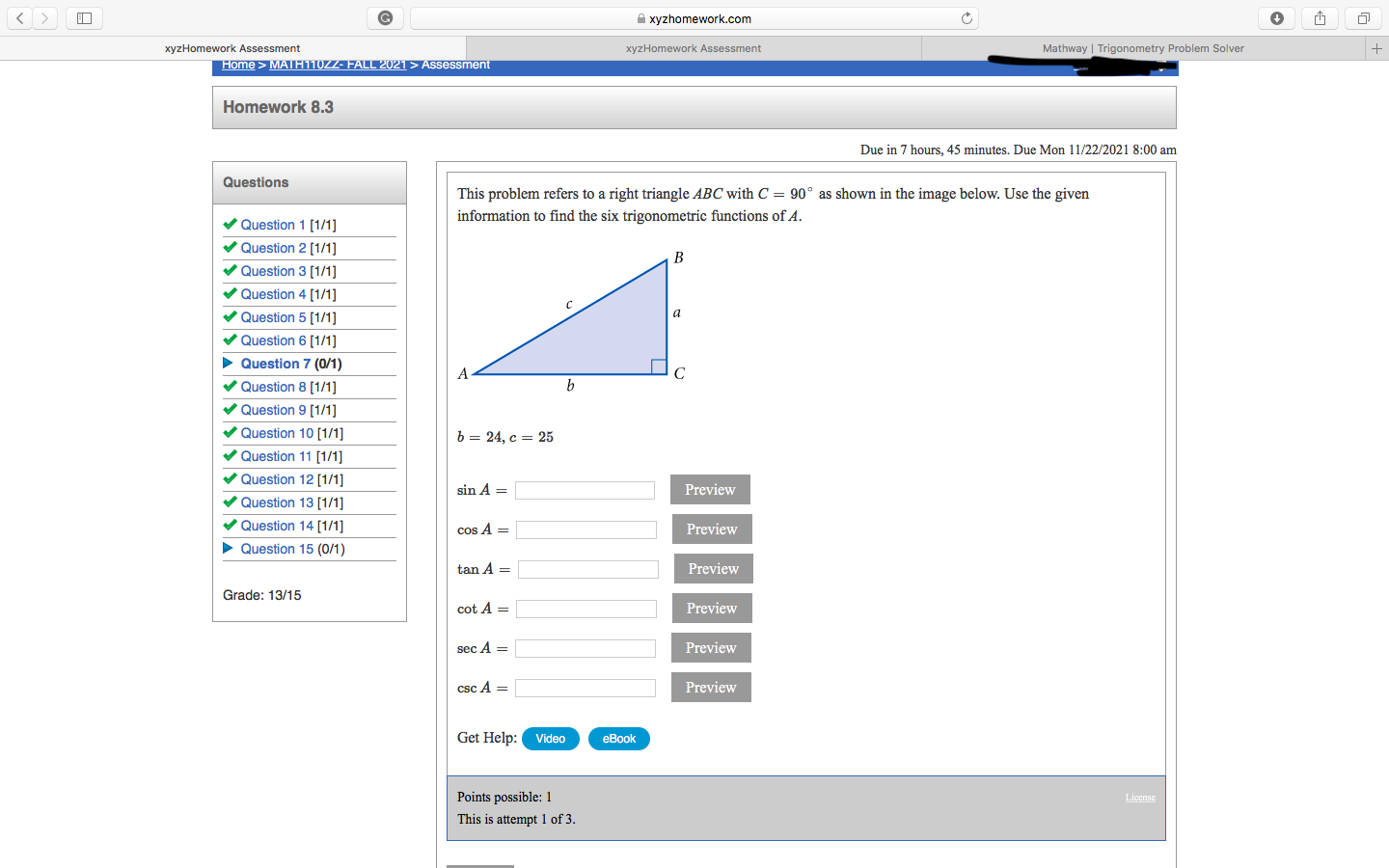
Task: Click inside the tan A answer field
Action: click(x=587, y=569)
